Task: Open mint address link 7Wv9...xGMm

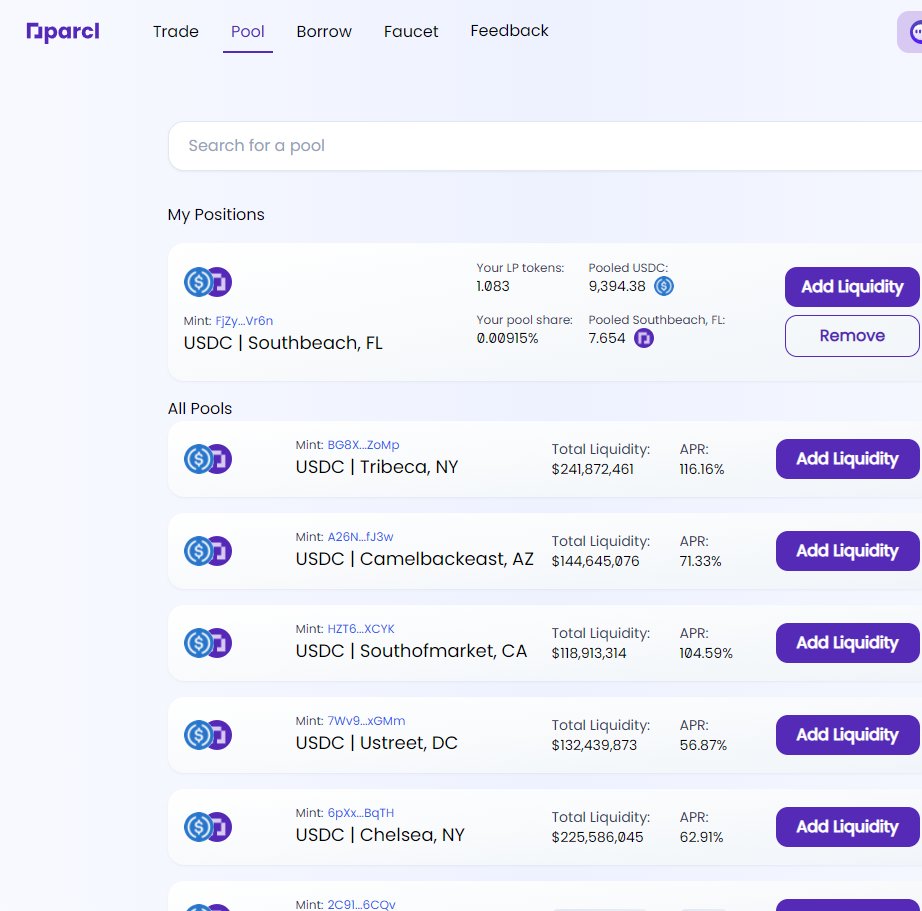Action: [x=366, y=721]
